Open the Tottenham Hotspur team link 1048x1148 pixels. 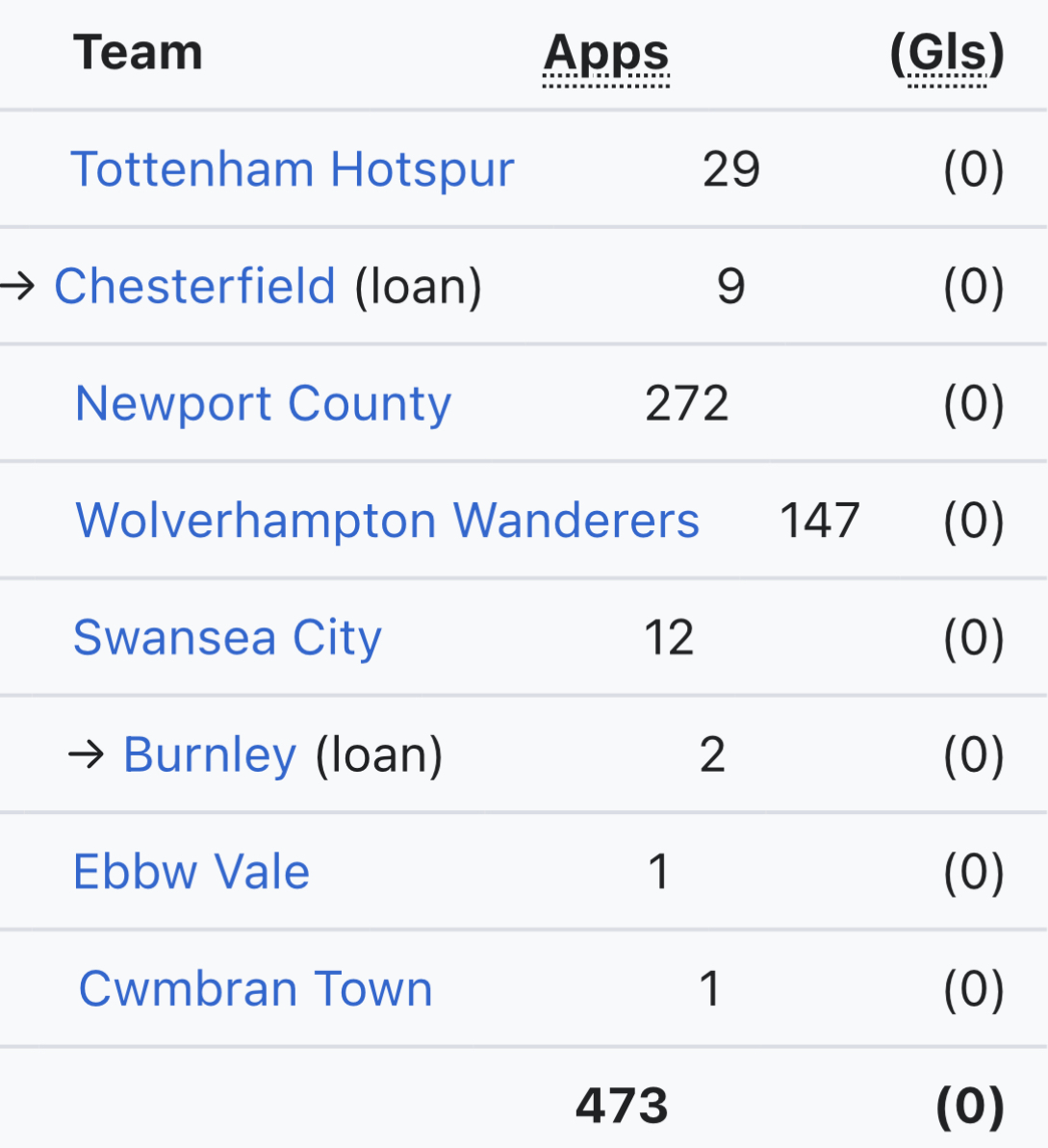pyautogui.click(x=293, y=169)
